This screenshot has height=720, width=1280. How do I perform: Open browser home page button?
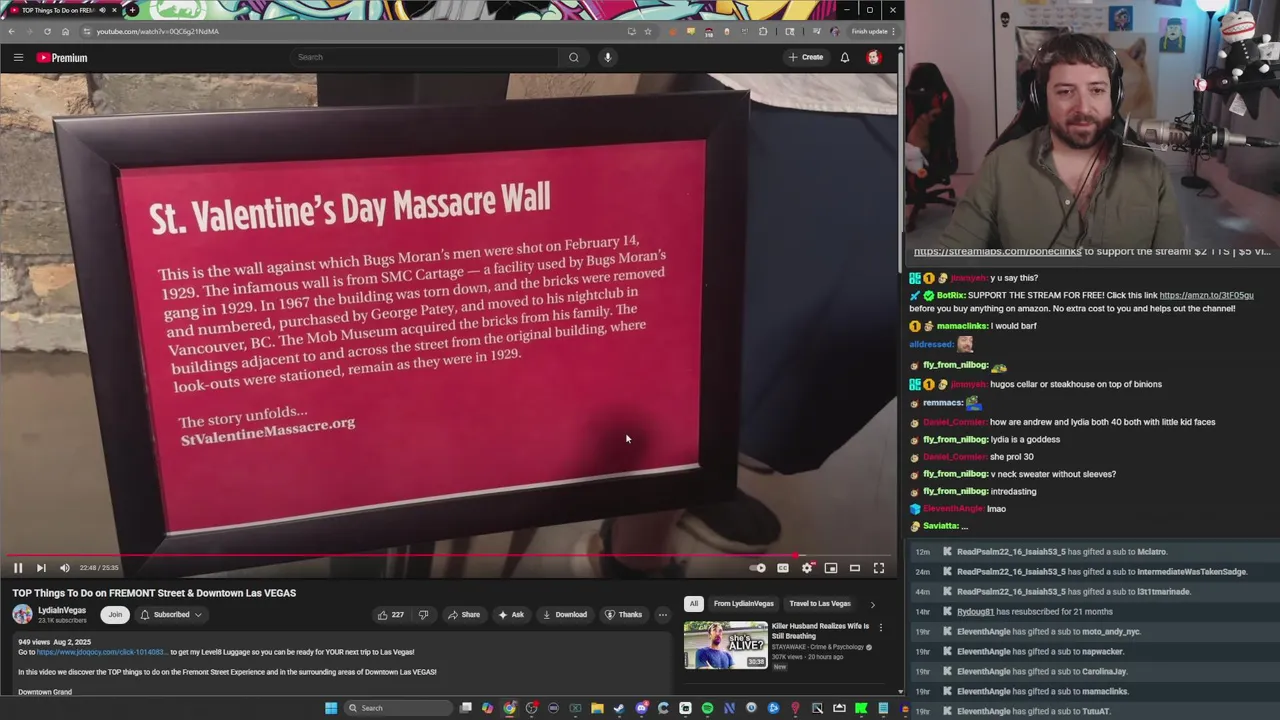65,31
